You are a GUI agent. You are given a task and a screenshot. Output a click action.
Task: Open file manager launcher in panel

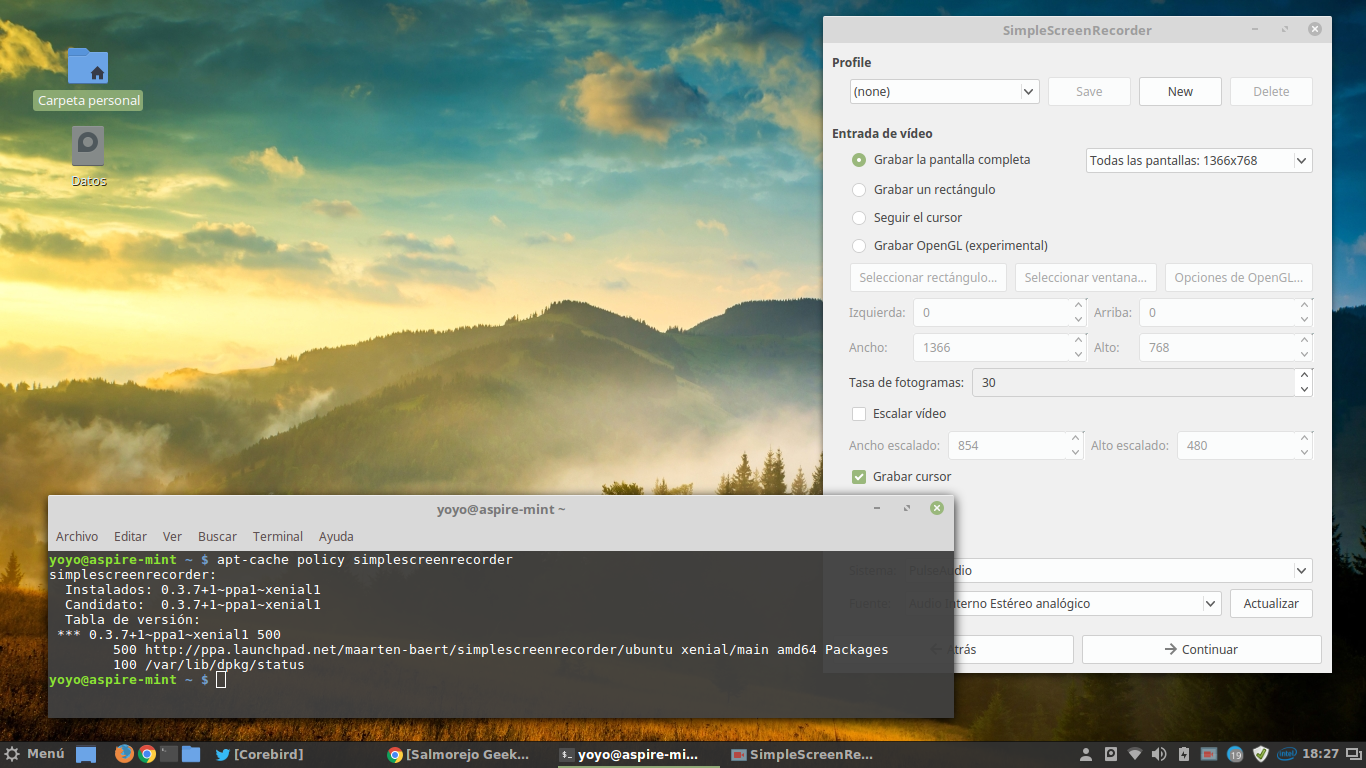(x=191, y=754)
